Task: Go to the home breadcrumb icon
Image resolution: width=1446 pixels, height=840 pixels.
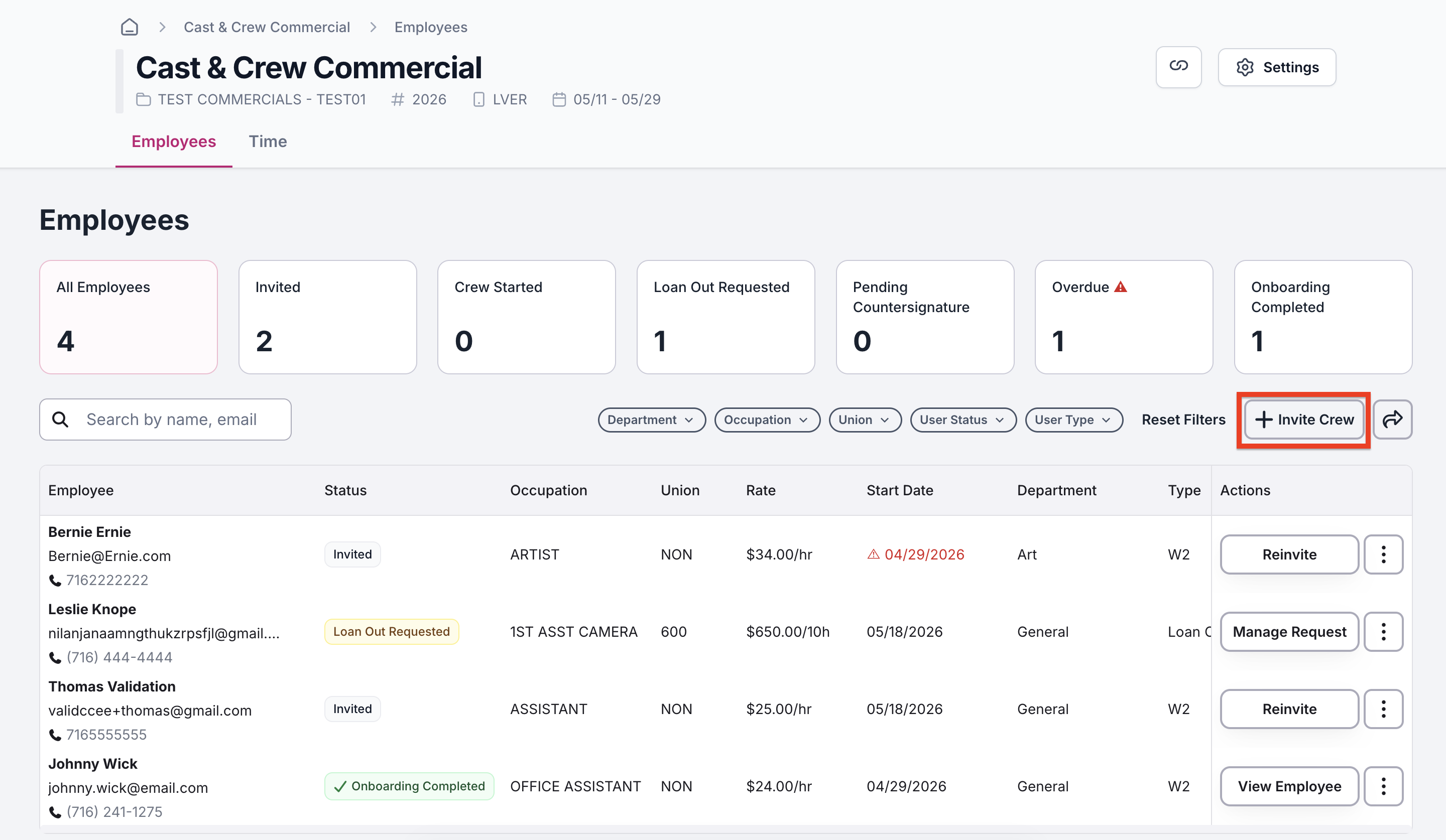Action: click(x=130, y=27)
